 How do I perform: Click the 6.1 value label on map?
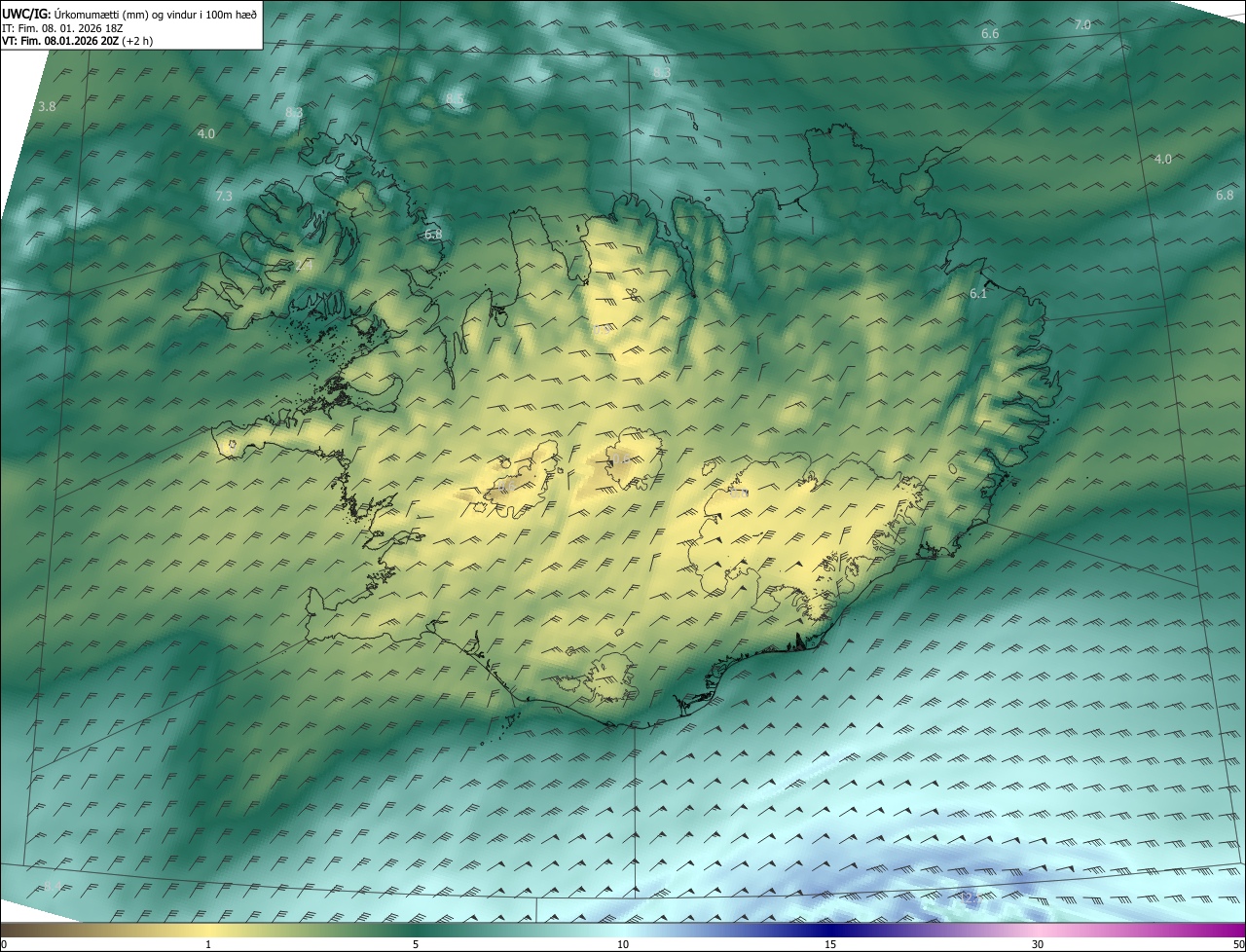(x=978, y=293)
